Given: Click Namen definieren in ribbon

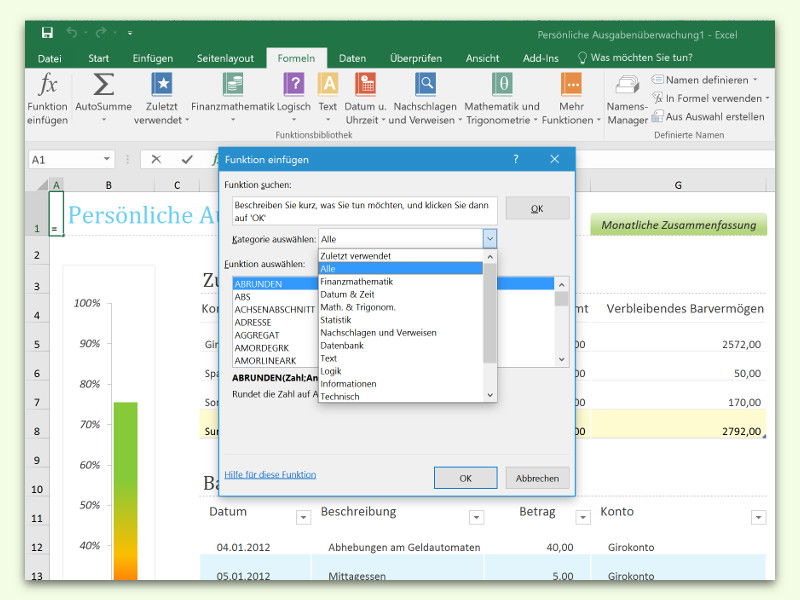Looking at the screenshot, I should pyautogui.click(x=705, y=80).
